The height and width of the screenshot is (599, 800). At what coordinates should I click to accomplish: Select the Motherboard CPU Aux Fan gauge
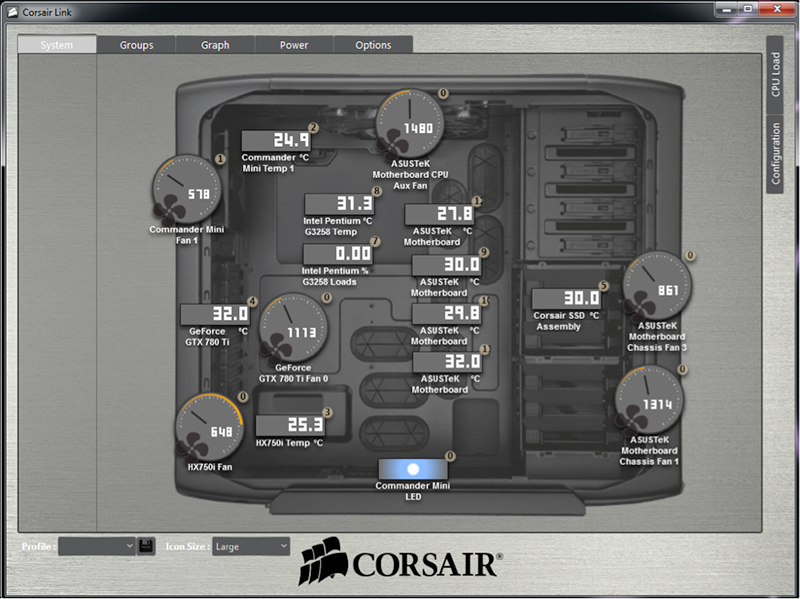point(410,123)
